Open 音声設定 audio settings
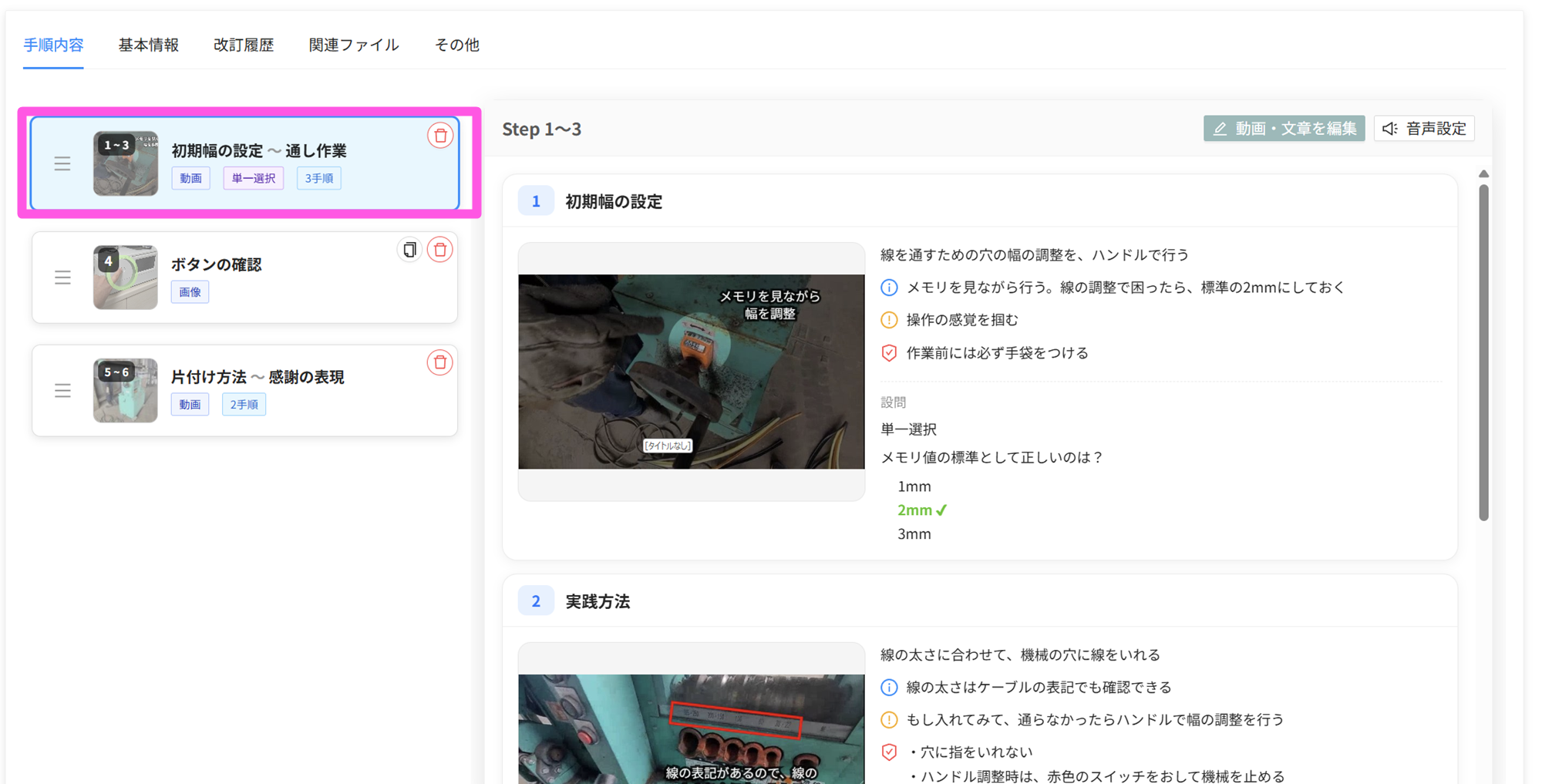The height and width of the screenshot is (784, 1542). click(1424, 129)
